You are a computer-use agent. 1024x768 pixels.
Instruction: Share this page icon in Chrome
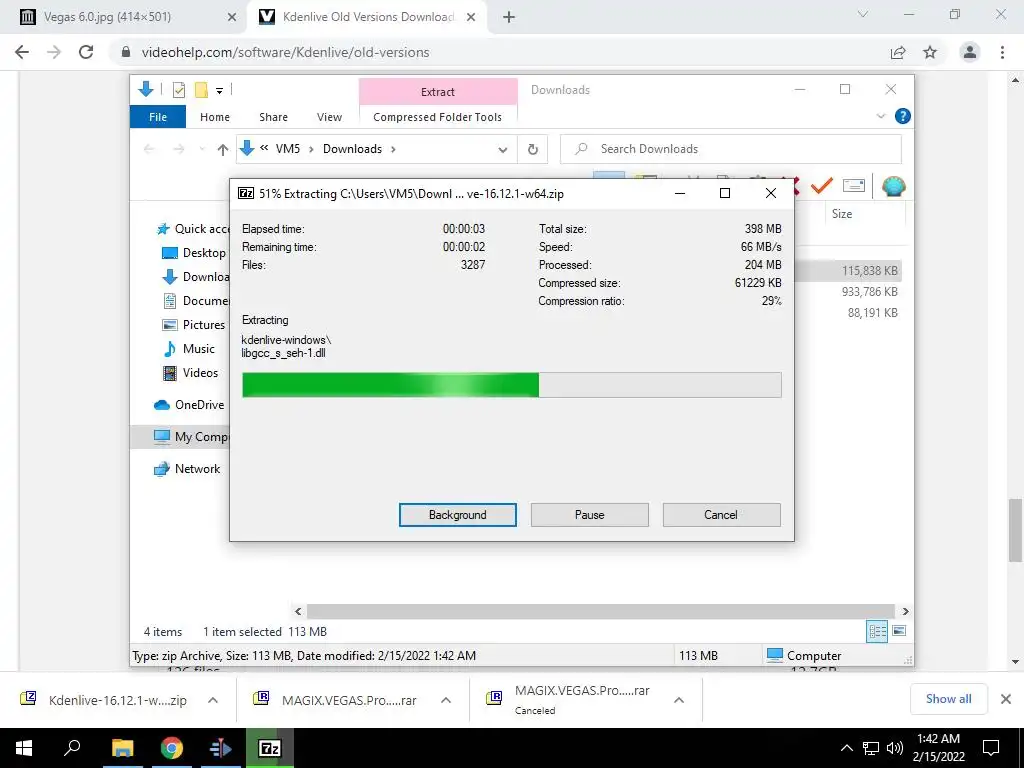(x=898, y=52)
